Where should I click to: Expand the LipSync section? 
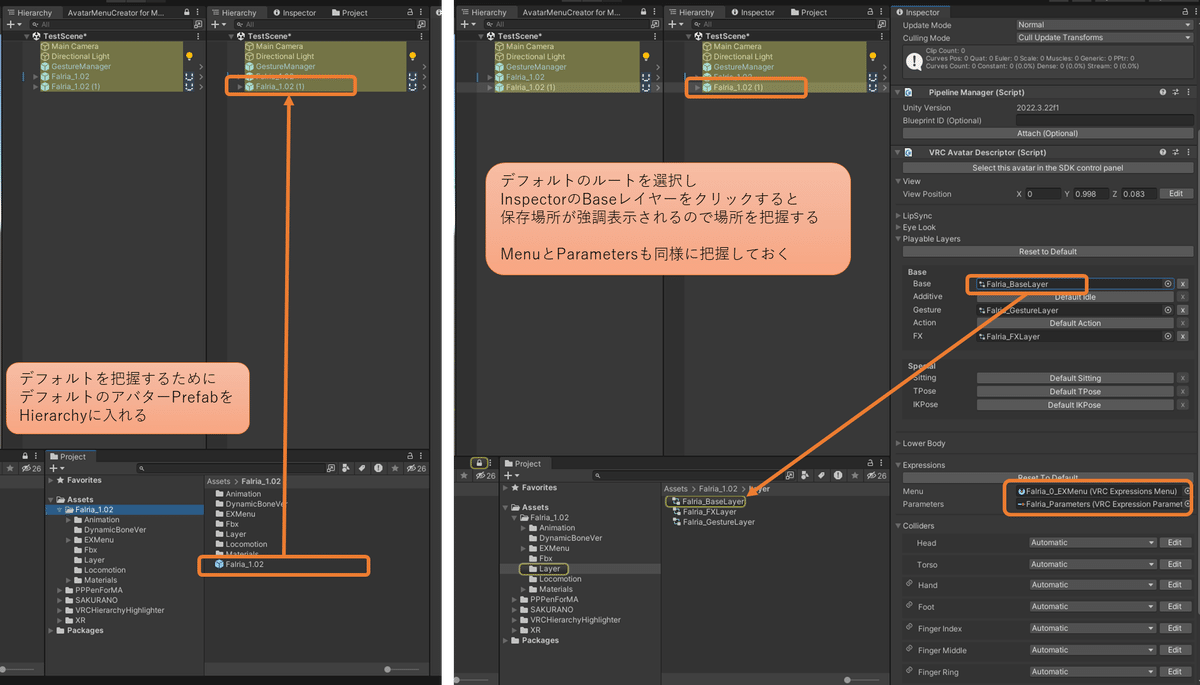coord(898,215)
